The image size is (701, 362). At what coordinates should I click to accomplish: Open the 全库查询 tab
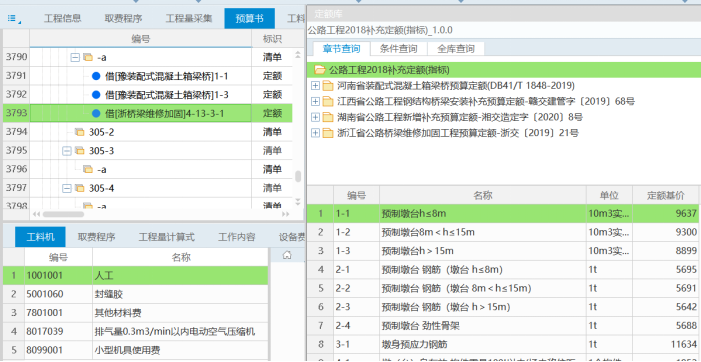456,48
